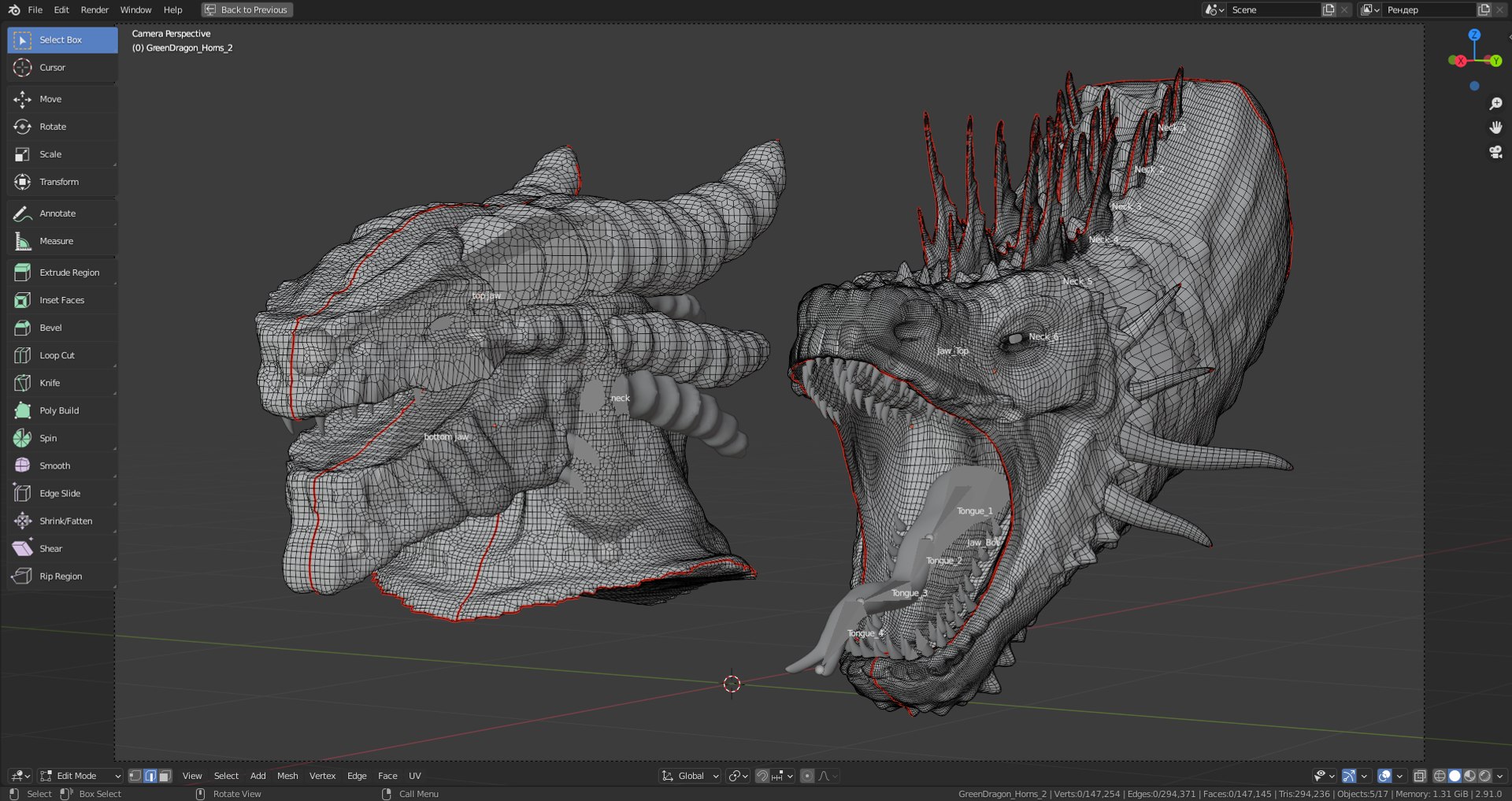Open snapping options dropdown
Viewport: 1512px width, 801px height.
pyautogui.click(x=783, y=776)
